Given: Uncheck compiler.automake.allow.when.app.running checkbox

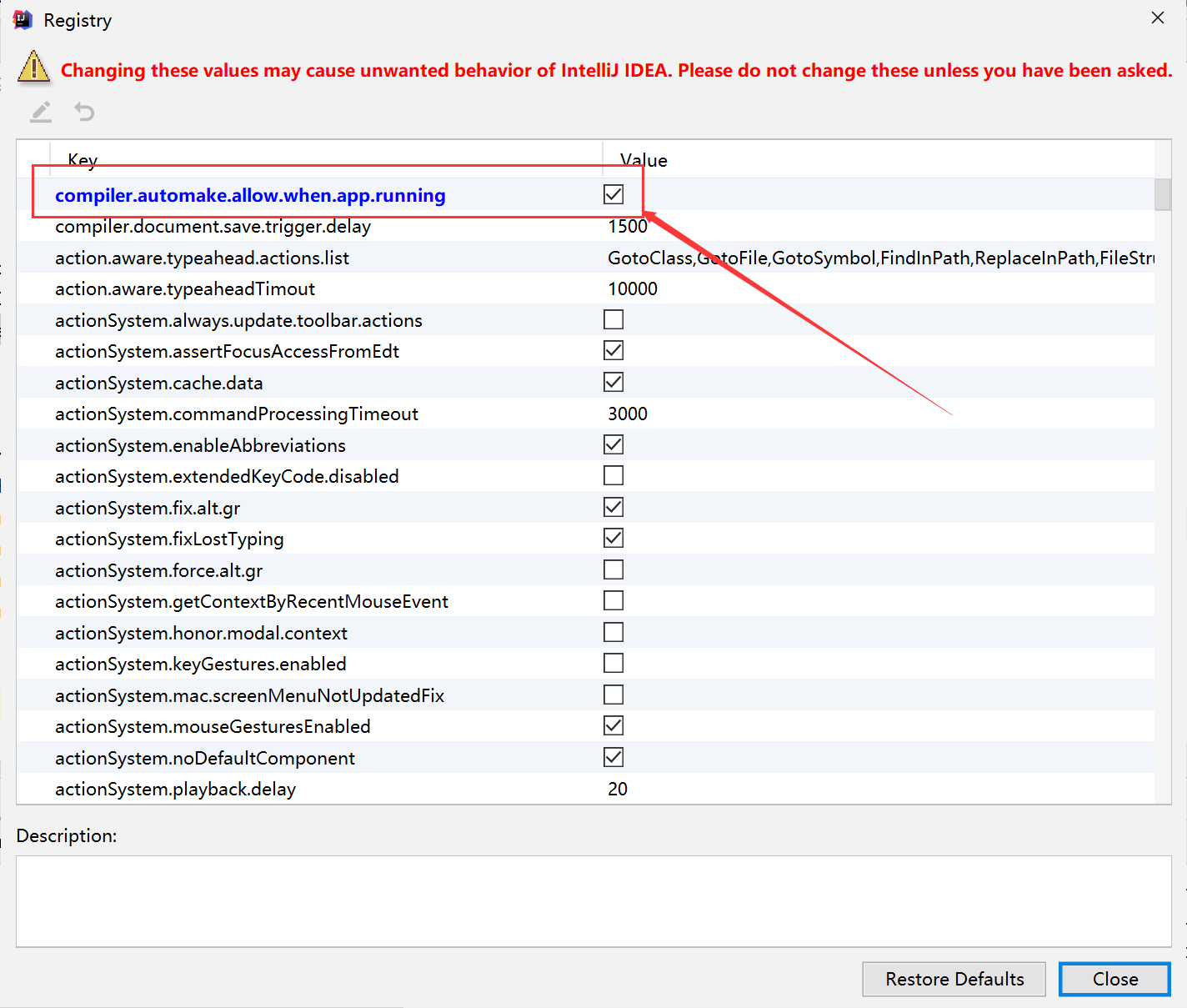Looking at the screenshot, I should (614, 194).
